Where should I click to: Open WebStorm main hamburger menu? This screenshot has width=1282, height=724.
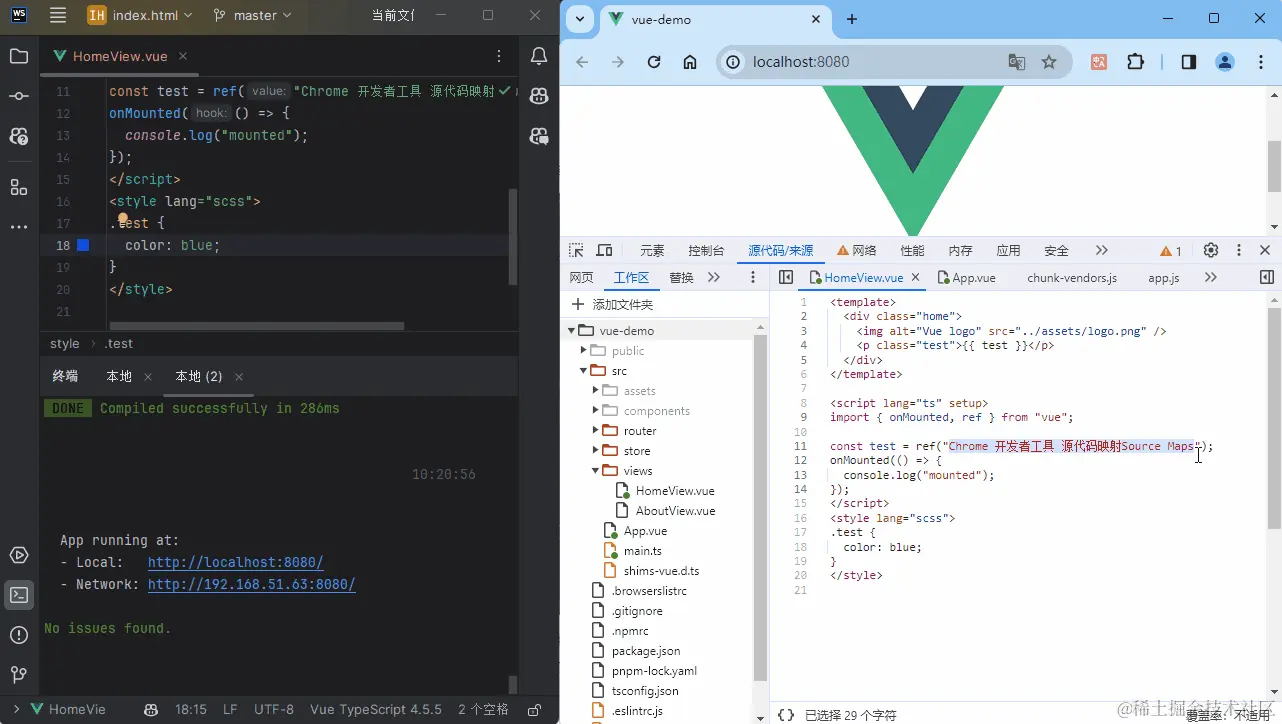pyautogui.click(x=58, y=15)
